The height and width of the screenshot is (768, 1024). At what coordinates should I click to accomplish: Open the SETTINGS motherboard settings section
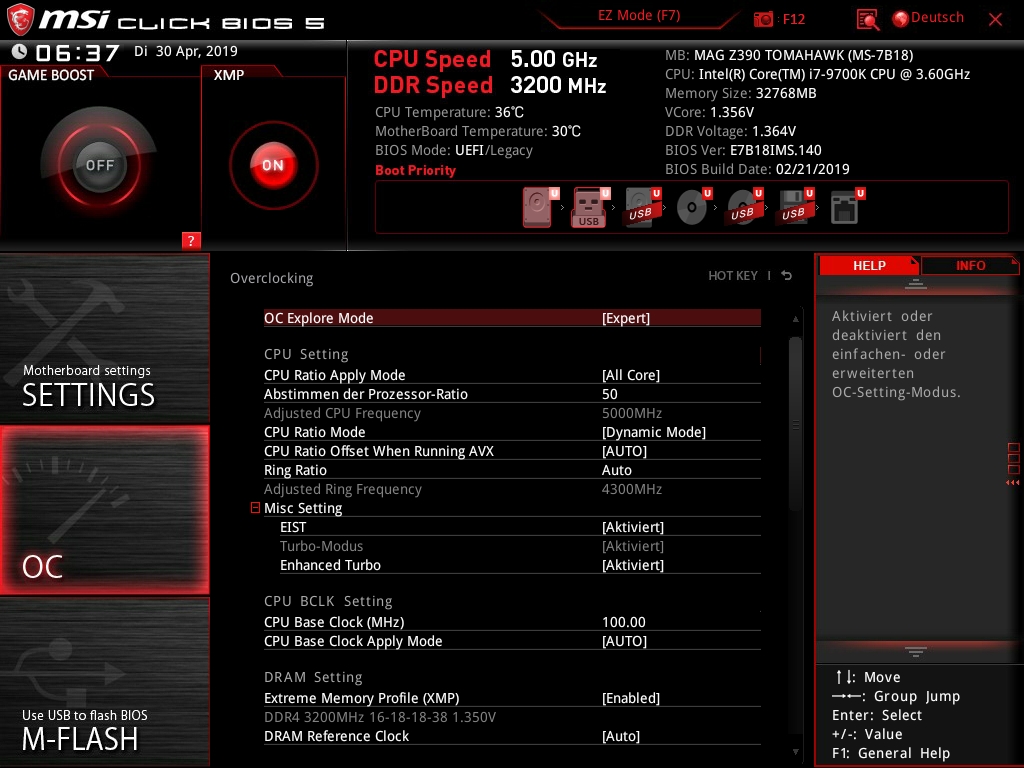pos(104,338)
